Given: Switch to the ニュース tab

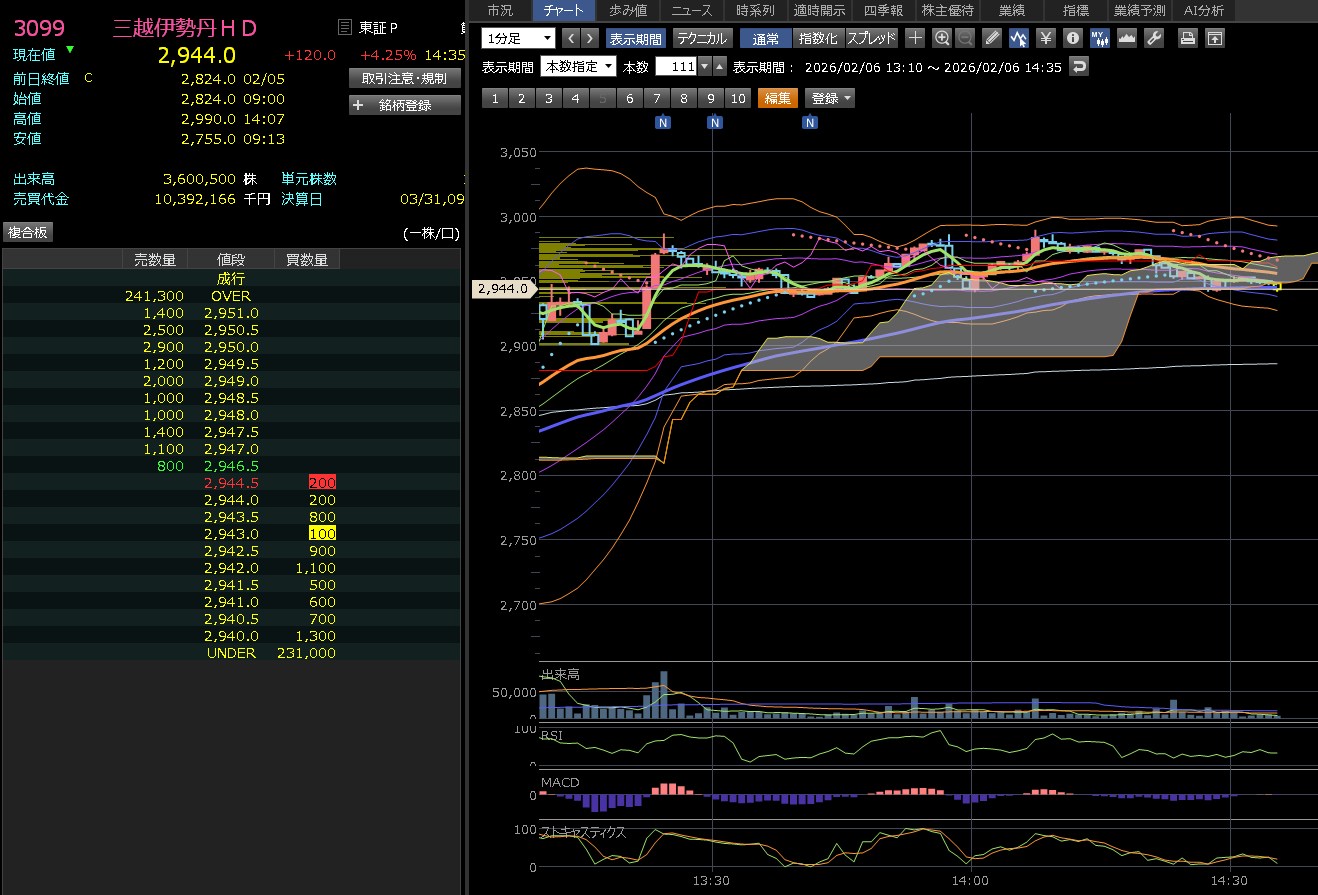Looking at the screenshot, I should [x=692, y=10].
